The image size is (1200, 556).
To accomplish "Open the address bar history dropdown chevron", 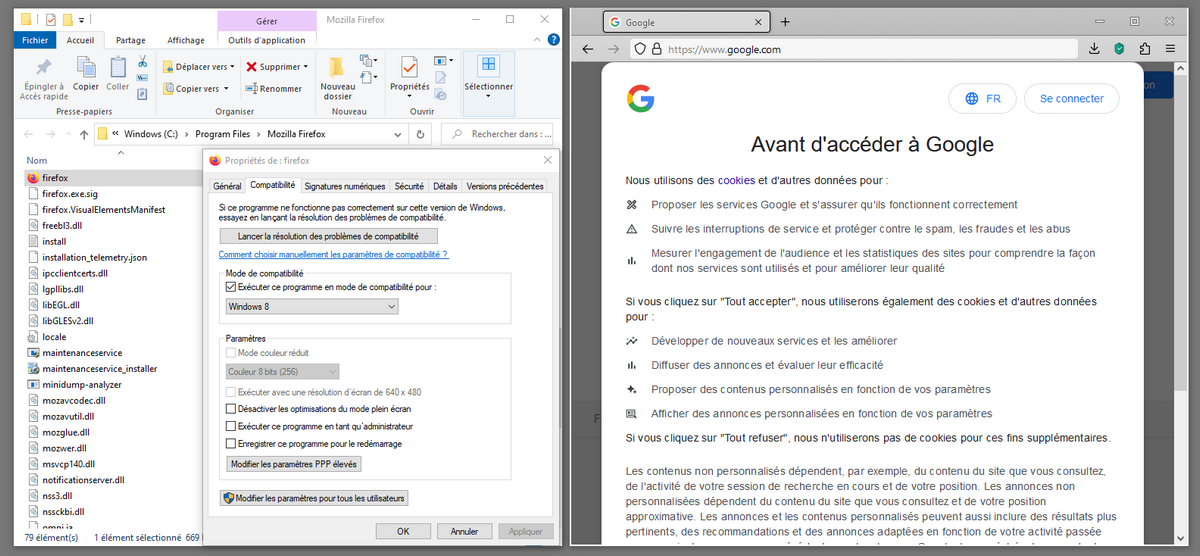I will click(400, 134).
